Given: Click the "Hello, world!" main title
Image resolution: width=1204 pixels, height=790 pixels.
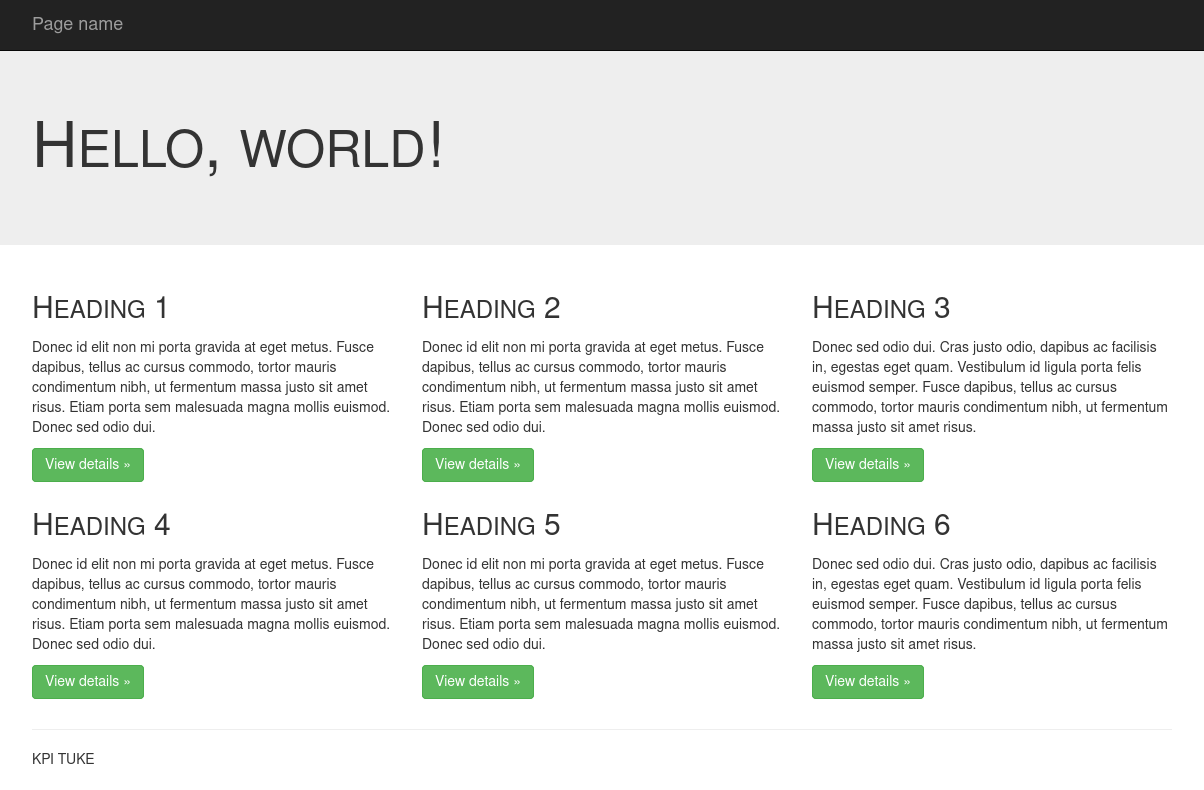Looking at the screenshot, I should click(x=238, y=146).
